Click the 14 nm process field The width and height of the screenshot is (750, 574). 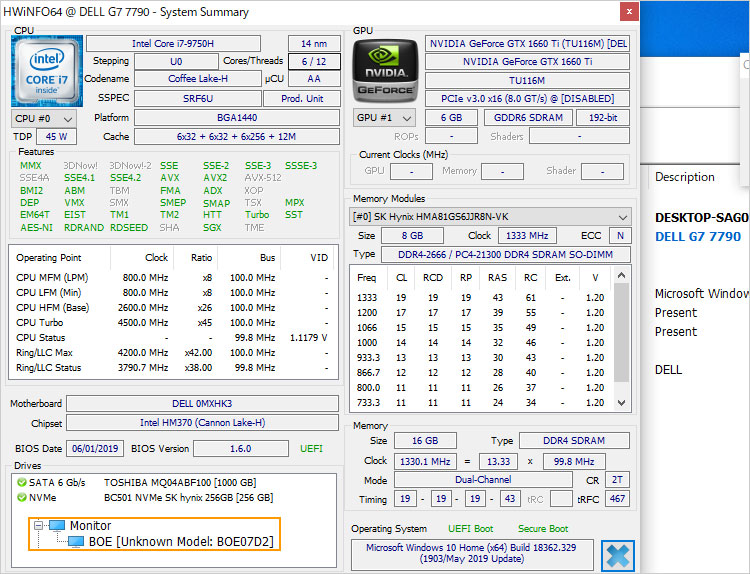click(314, 44)
